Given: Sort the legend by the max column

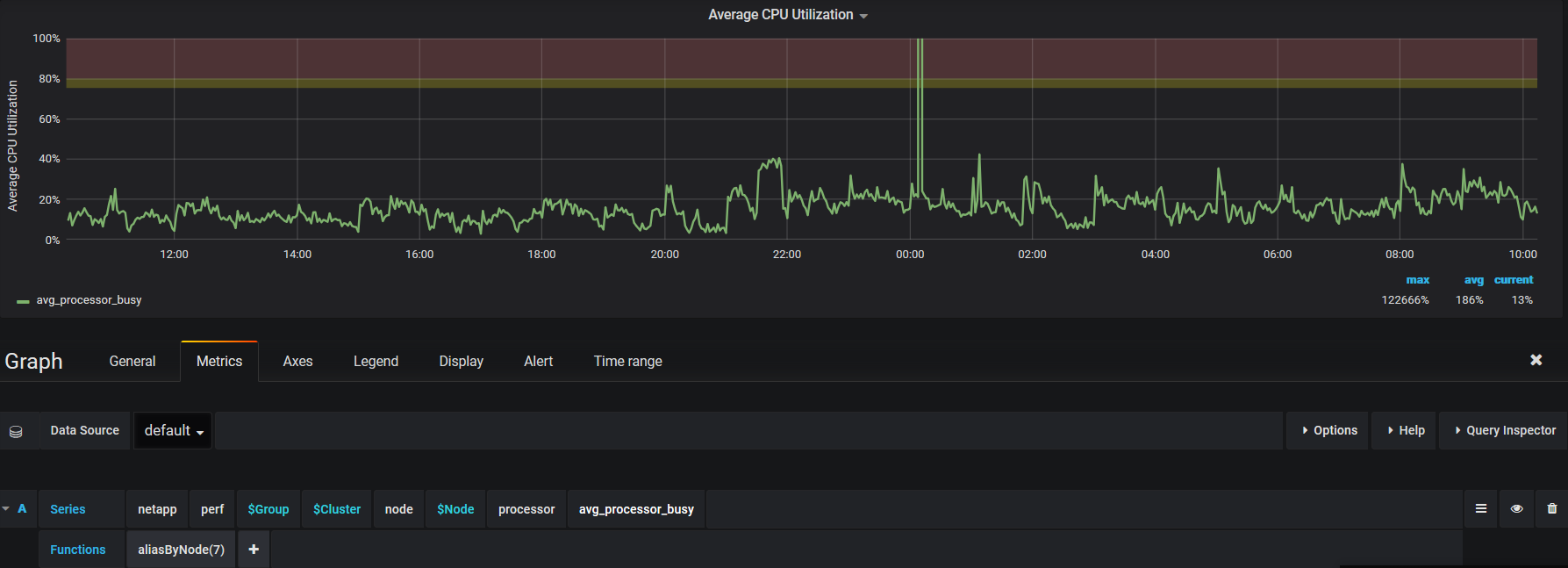Looking at the screenshot, I should [x=1417, y=280].
